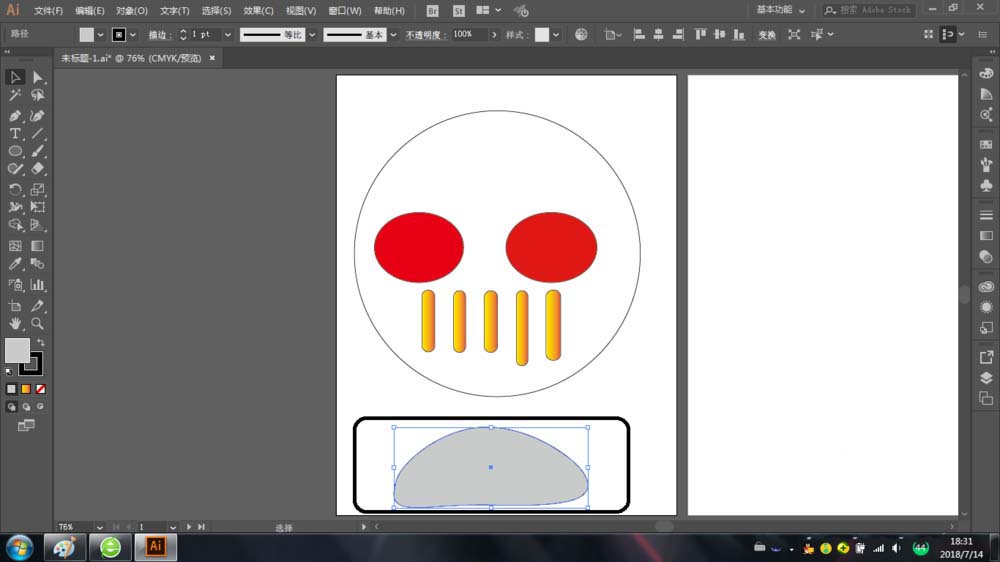This screenshot has height=562, width=1000.
Task: Swap fill and stroke colors
Action: (41, 342)
